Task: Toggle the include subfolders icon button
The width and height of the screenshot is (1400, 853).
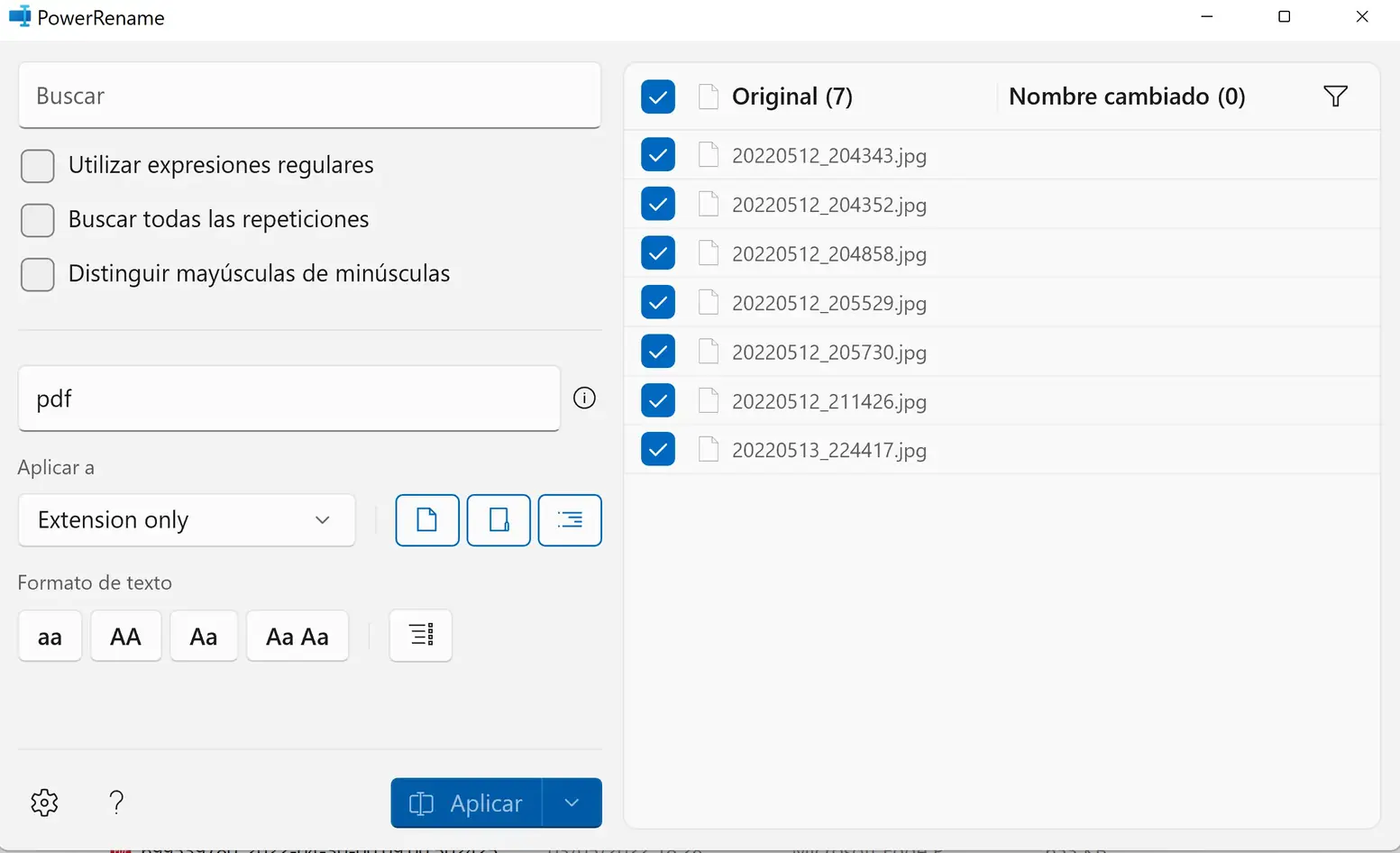Action: point(570,520)
